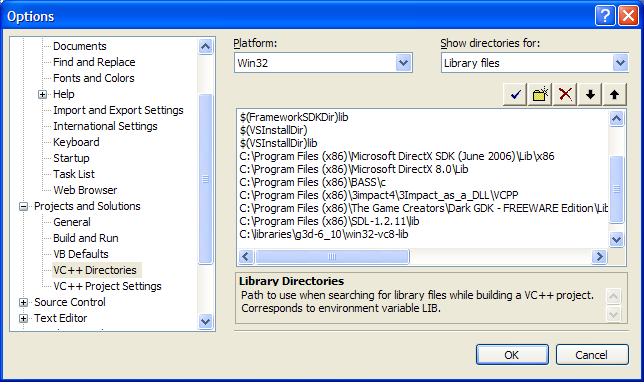Select the Help label in the tree

click(x=64, y=94)
